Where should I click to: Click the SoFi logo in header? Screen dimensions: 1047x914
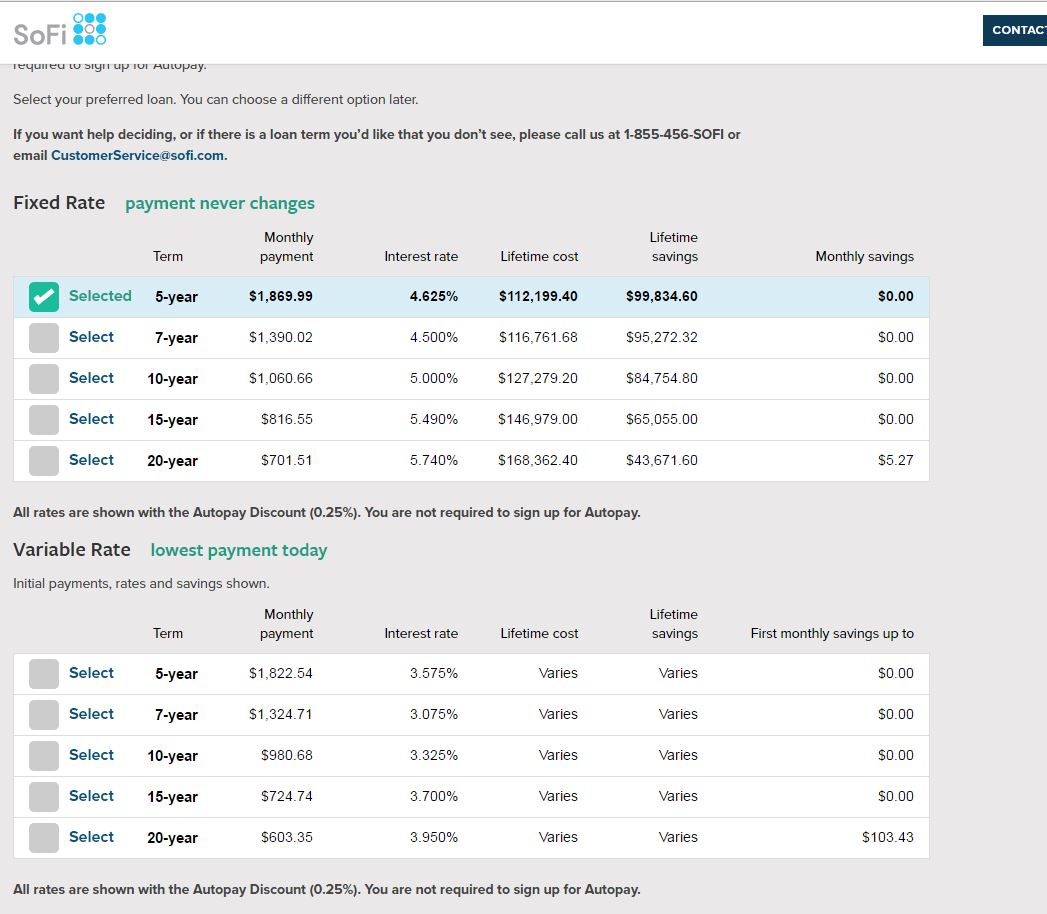tap(60, 31)
